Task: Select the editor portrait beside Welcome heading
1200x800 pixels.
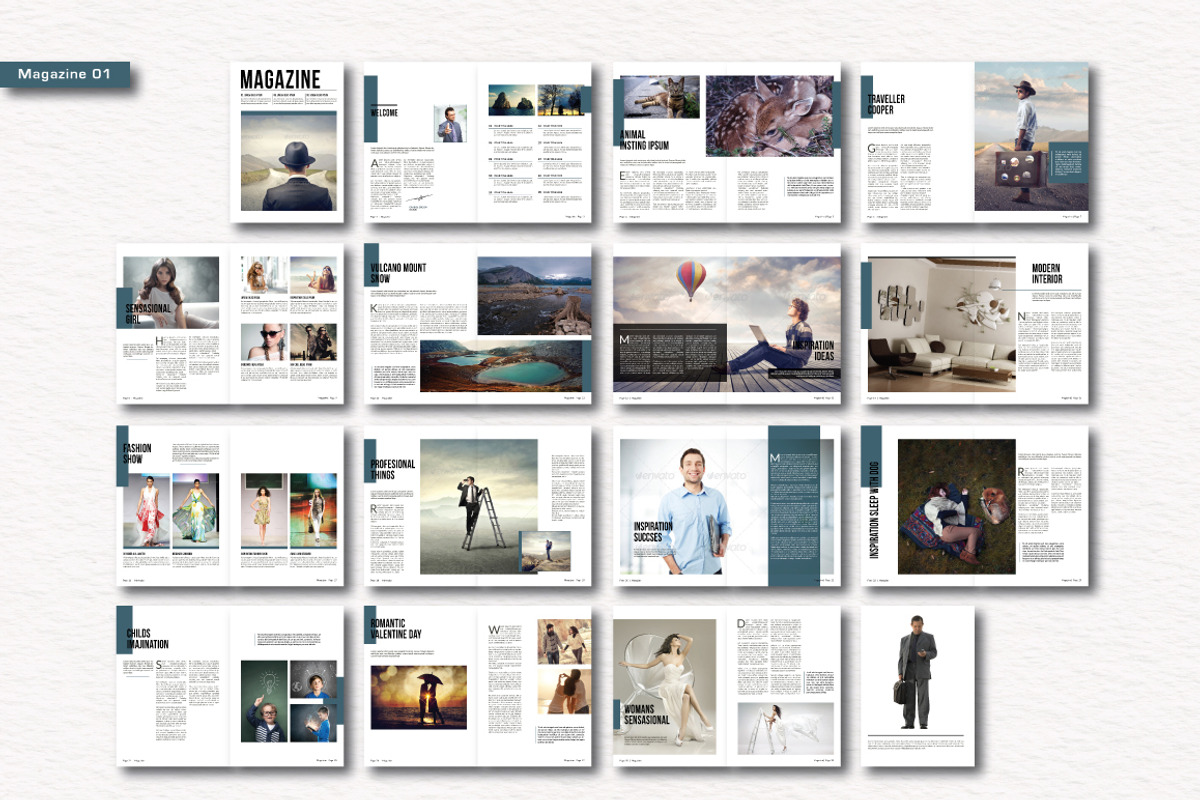Action: tap(450, 123)
